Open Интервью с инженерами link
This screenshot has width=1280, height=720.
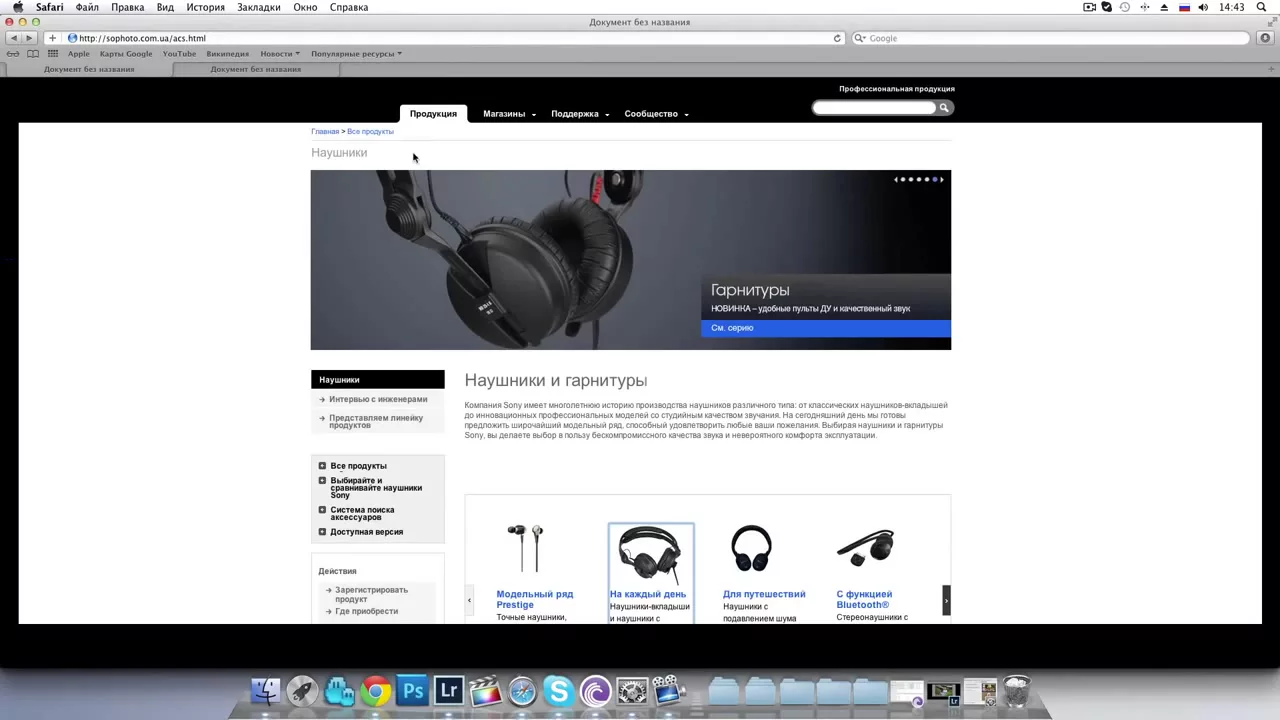(378, 399)
